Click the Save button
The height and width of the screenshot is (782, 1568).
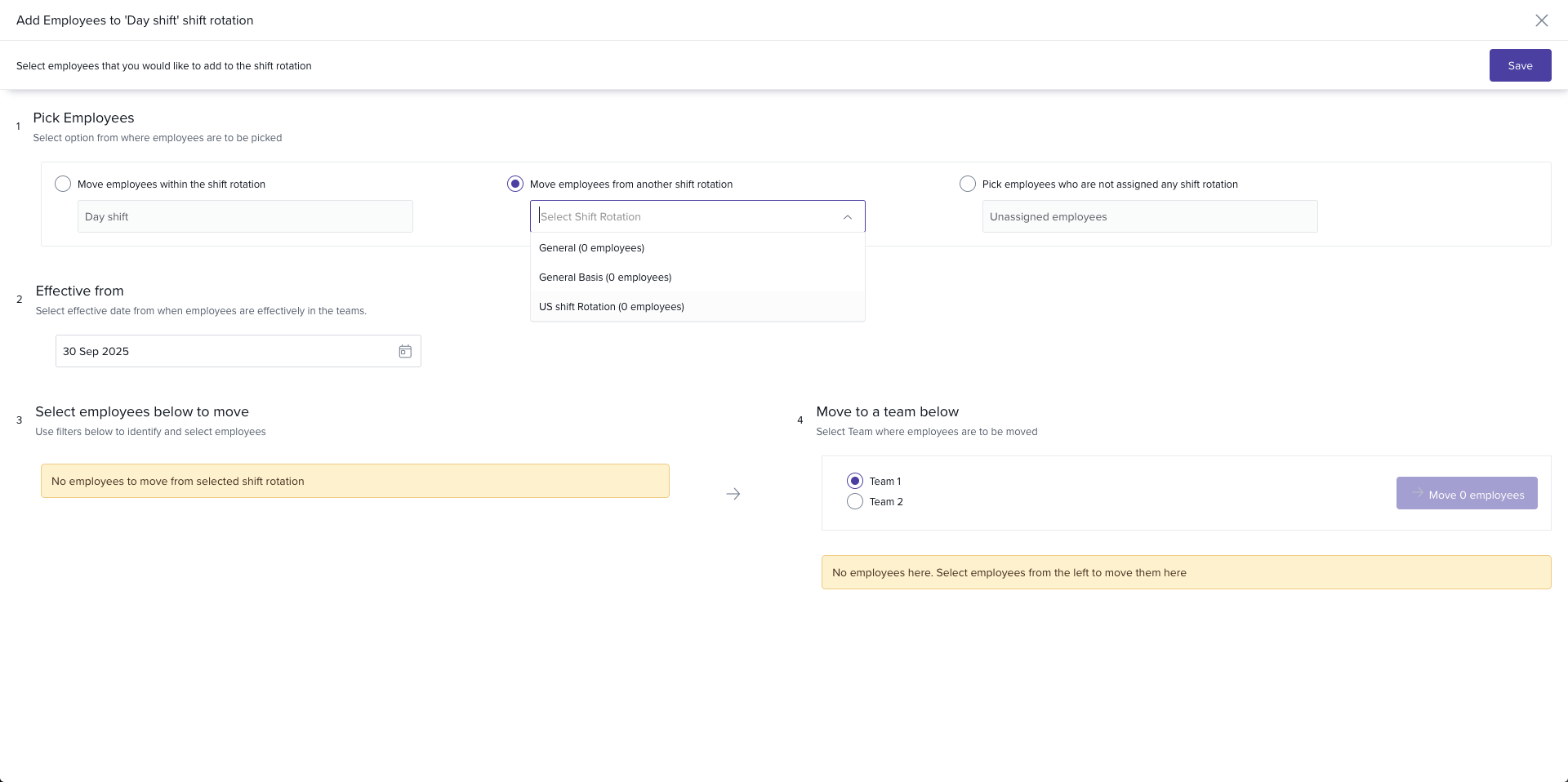1519,65
